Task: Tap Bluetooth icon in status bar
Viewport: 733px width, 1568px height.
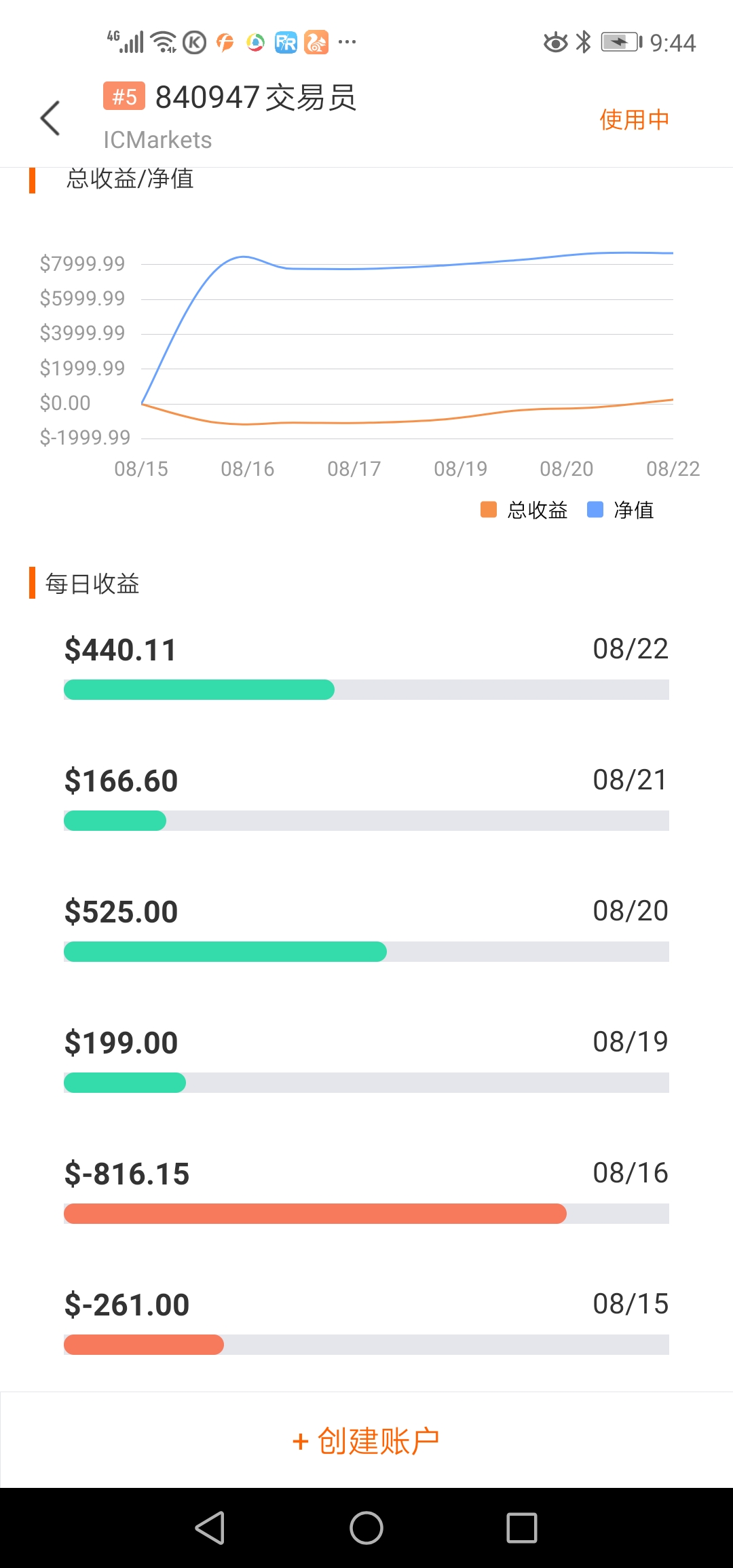Action: click(583, 42)
